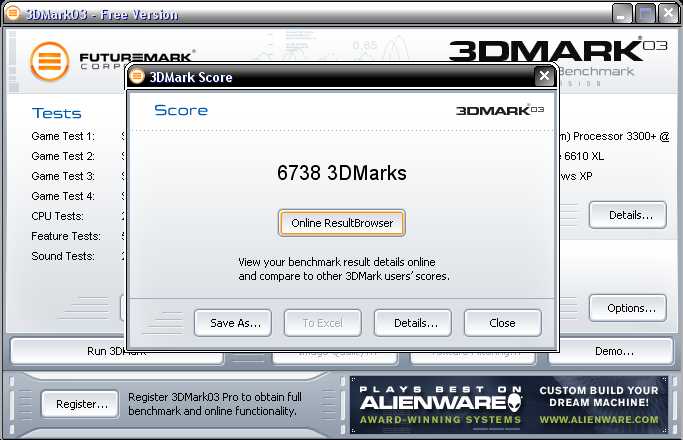Click the Tests section heading
The width and height of the screenshot is (683, 440).
[x=57, y=113]
